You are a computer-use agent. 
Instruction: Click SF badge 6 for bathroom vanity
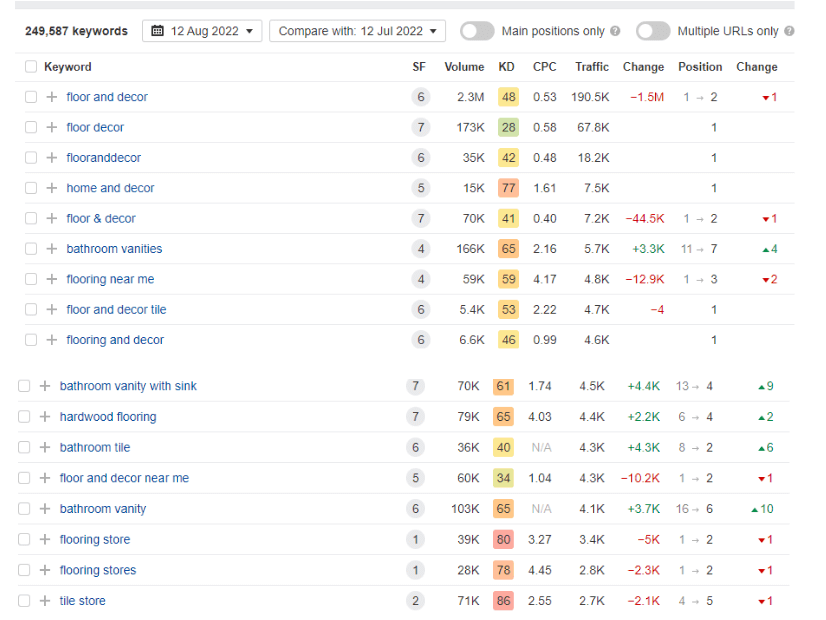pos(416,509)
